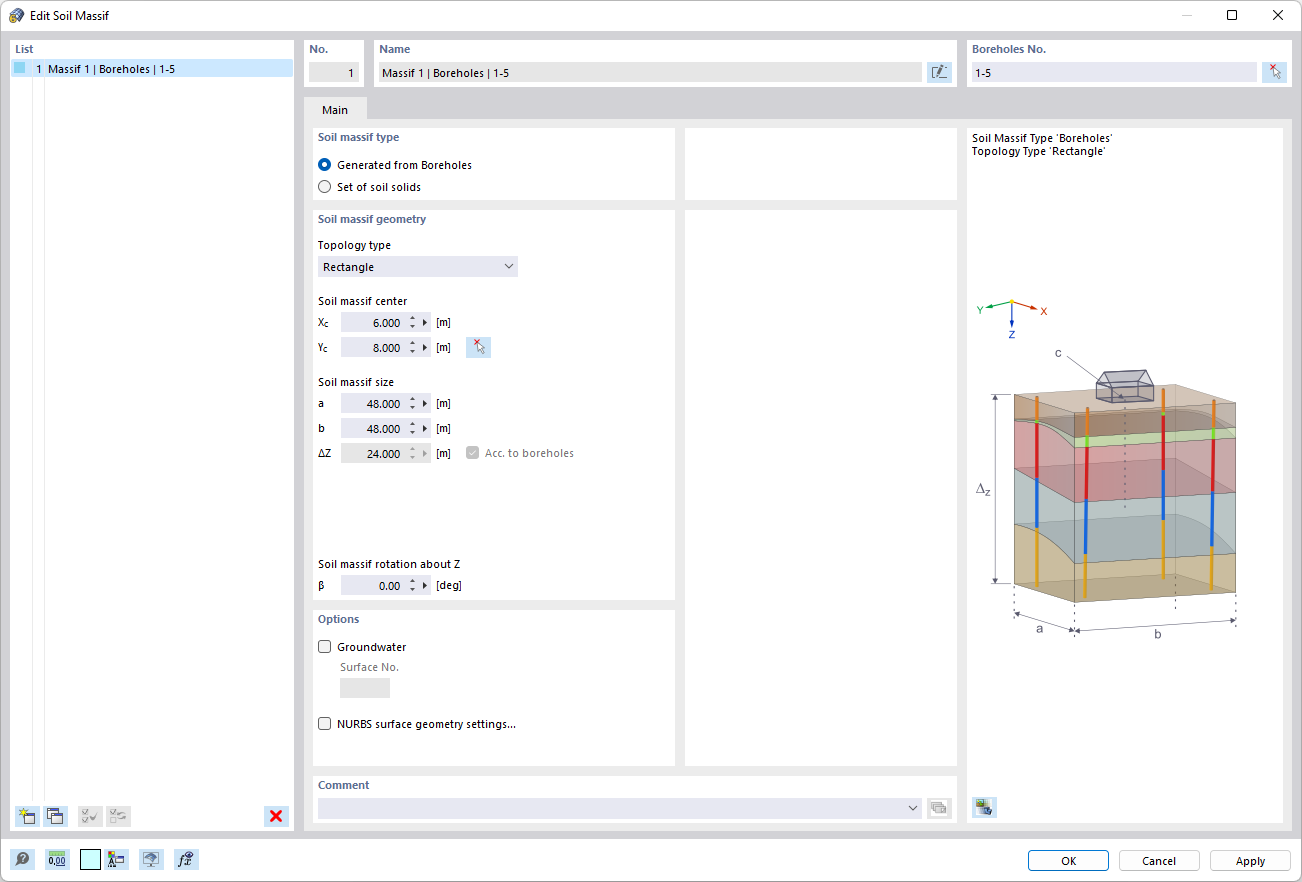This screenshot has width=1302, height=882.
Task: Click the invert selection icon in List
Action: coord(118,816)
